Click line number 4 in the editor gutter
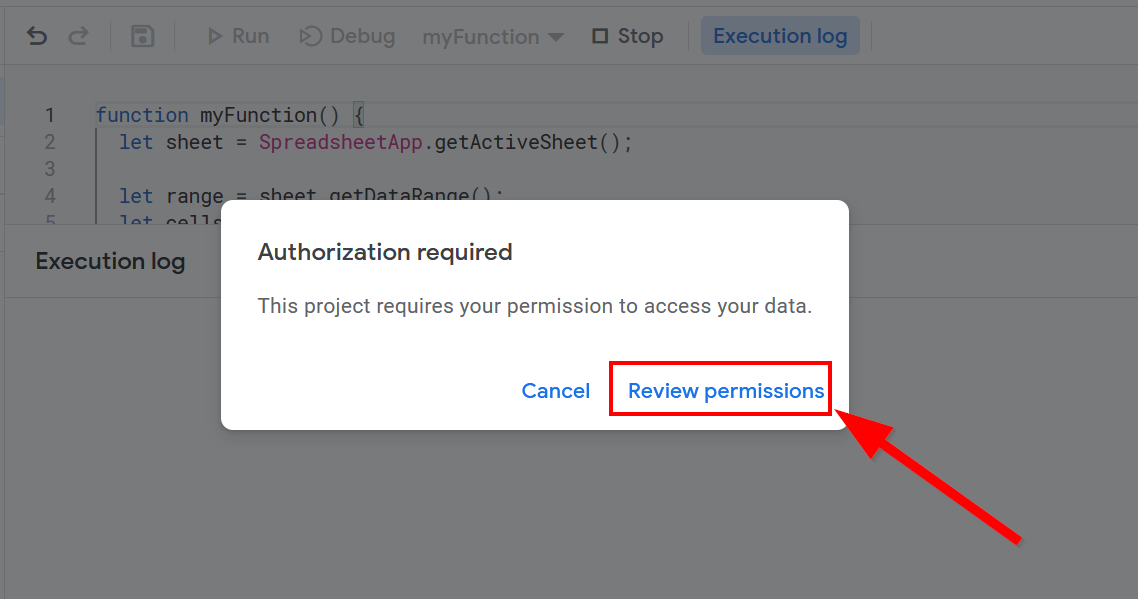The width and height of the screenshot is (1138, 599). (50, 196)
